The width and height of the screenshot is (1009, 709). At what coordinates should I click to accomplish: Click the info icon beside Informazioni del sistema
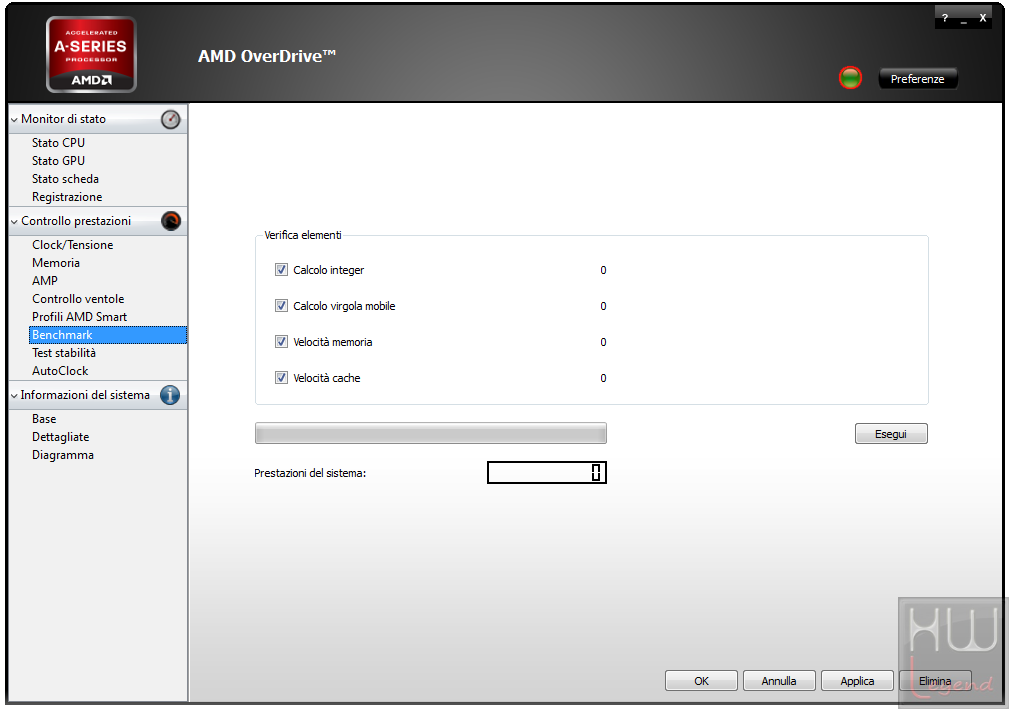point(170,395)
